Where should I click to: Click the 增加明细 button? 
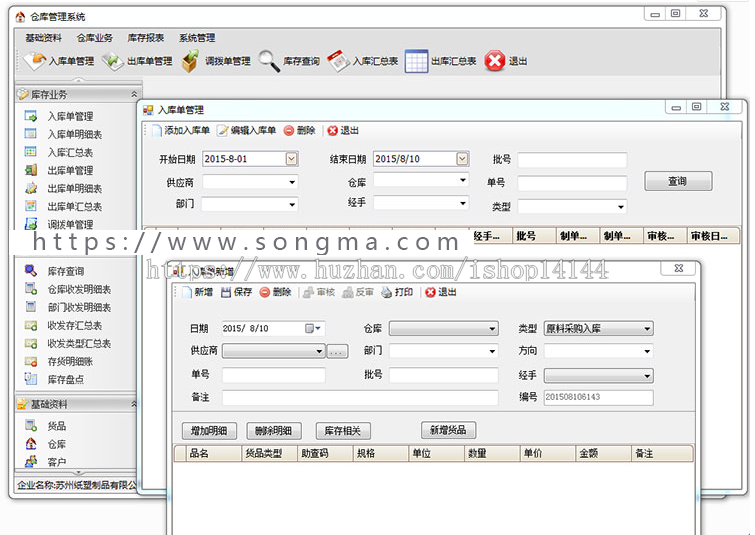tap(209, 431)
